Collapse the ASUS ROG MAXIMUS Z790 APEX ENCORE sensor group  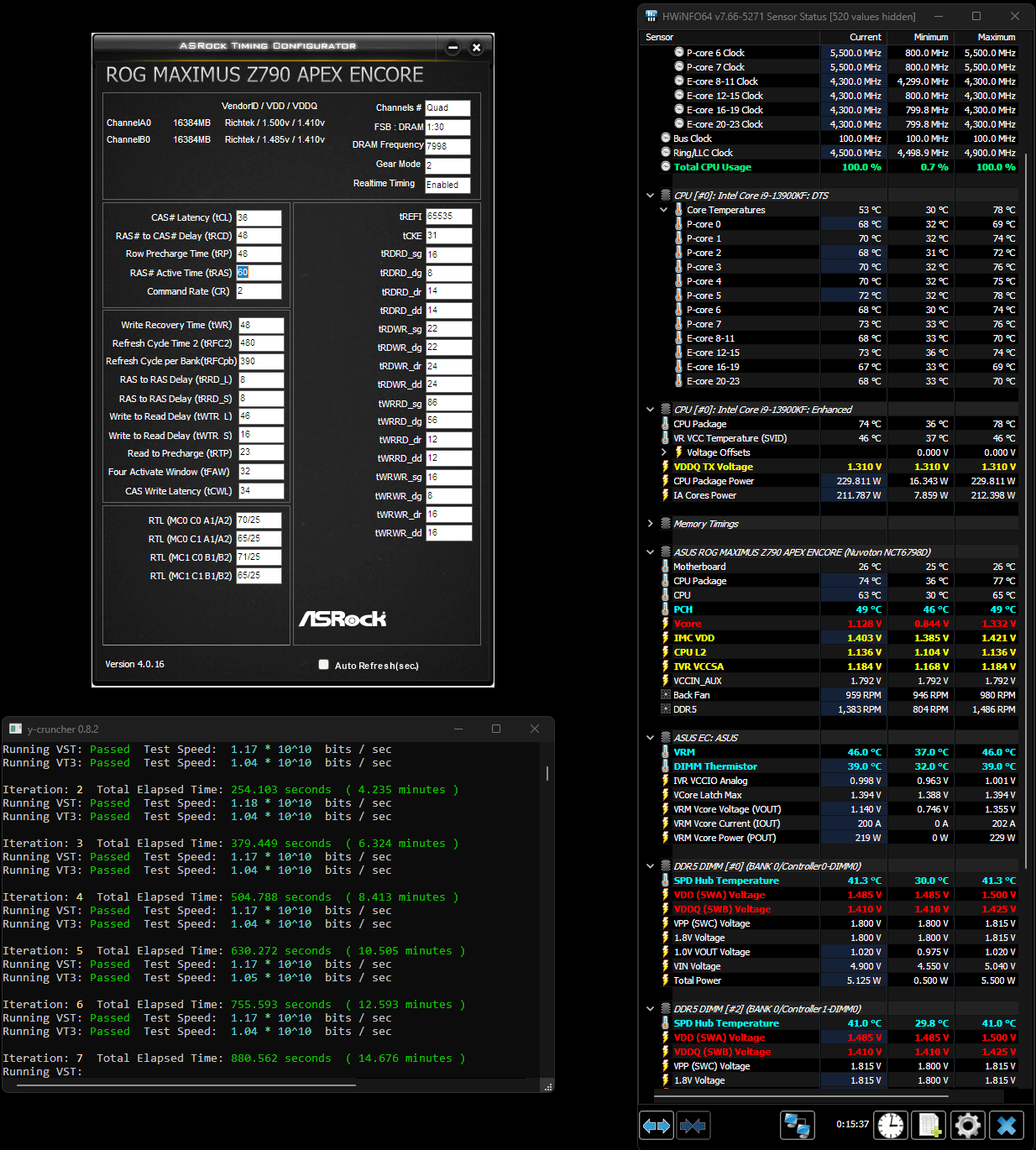(x=650, y=552)
